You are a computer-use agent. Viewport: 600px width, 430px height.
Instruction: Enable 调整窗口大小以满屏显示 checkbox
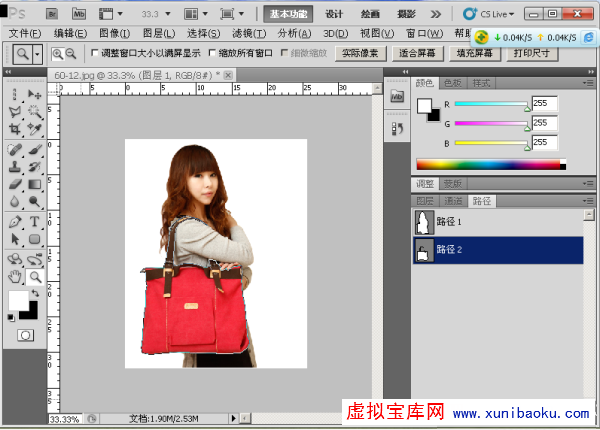pos(95,53)
